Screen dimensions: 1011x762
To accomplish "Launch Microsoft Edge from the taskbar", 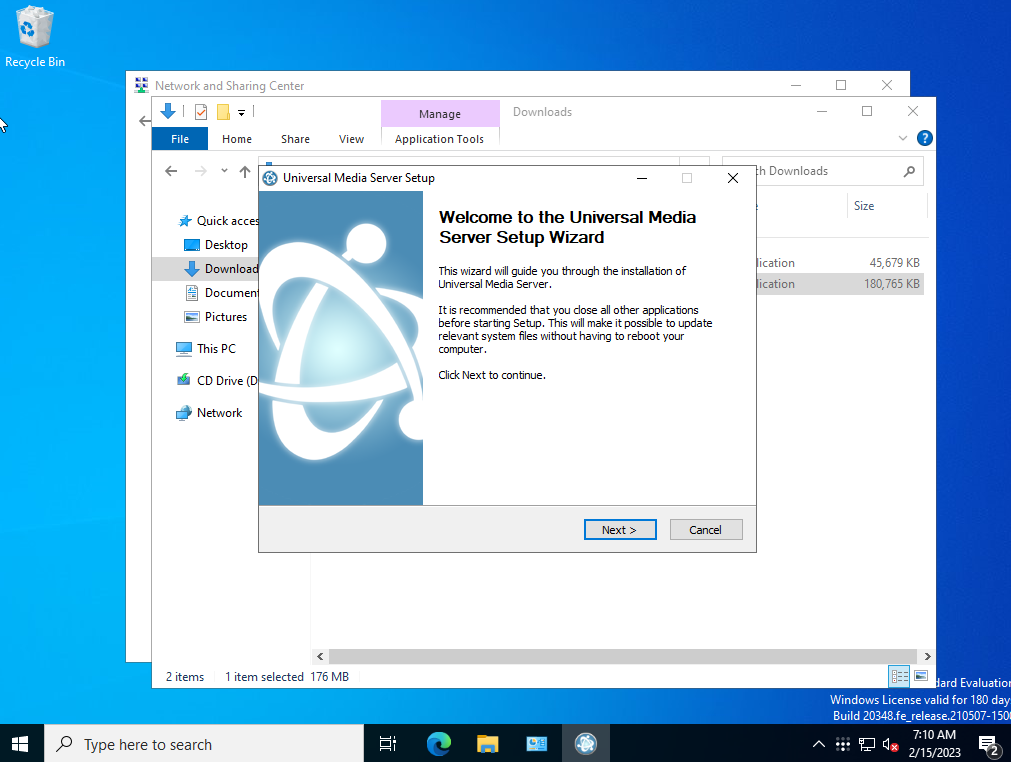I will pos(438,743).
